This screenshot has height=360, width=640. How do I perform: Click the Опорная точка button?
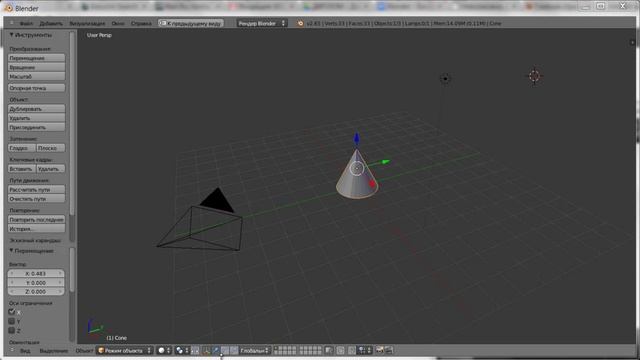click(x=36, y=88)
